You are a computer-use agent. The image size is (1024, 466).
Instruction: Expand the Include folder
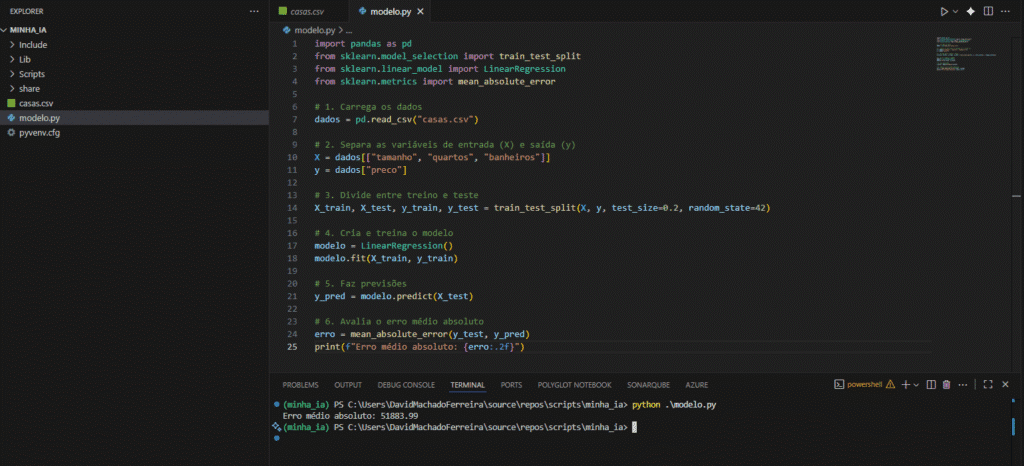click(32, 45)
